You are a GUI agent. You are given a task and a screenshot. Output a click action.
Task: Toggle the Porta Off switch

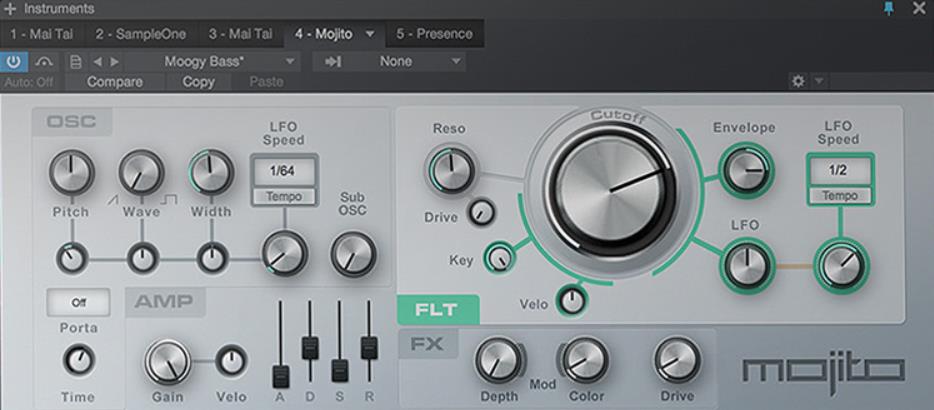pos(79,303)
